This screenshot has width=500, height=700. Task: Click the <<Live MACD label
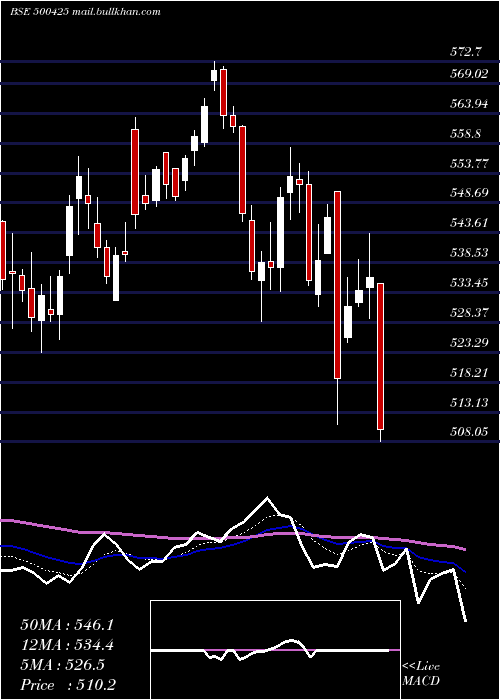click(x=421, y=673)
